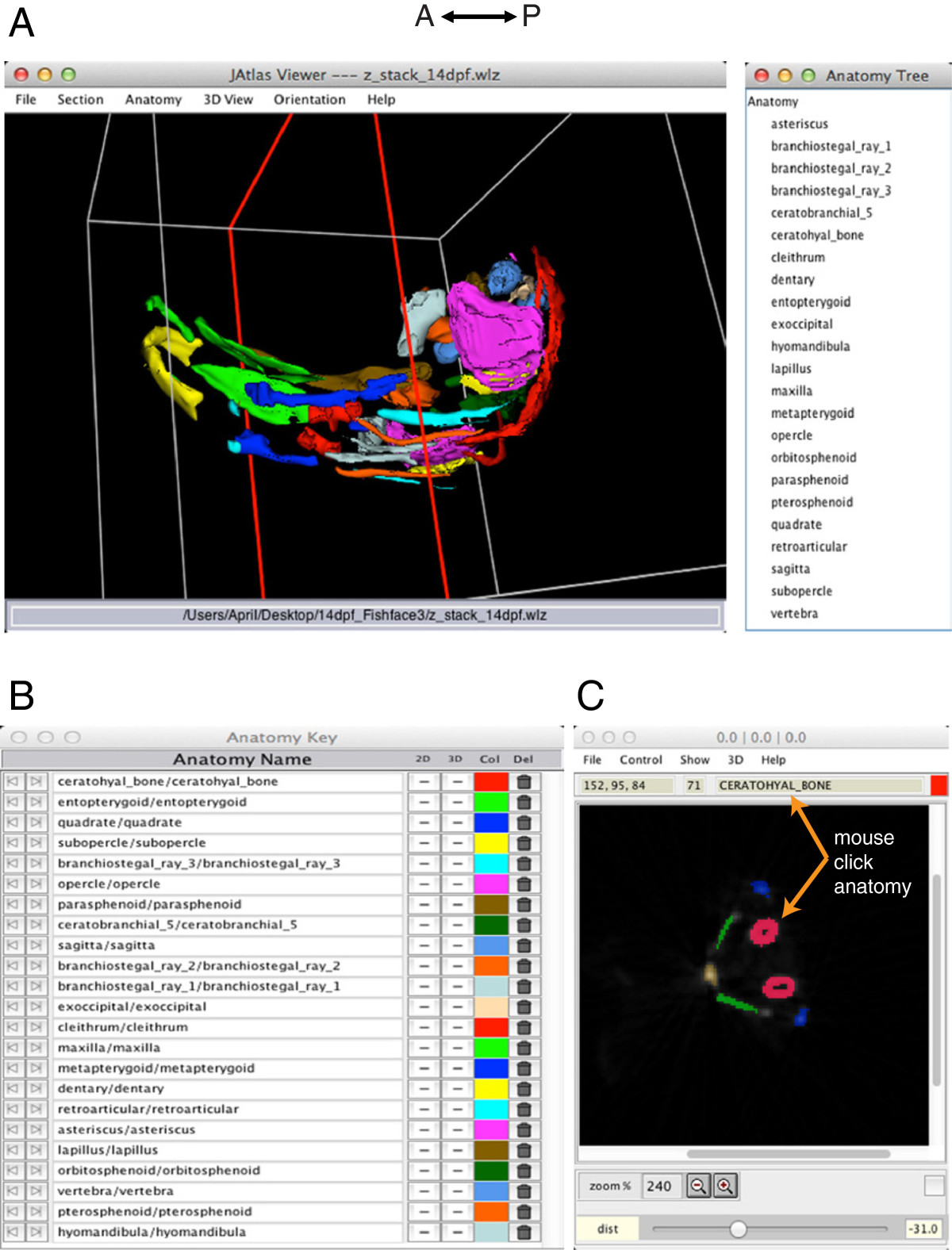
Task: Click the zoom % value field
Action: pyautogui.click(x=659, y=1186)
